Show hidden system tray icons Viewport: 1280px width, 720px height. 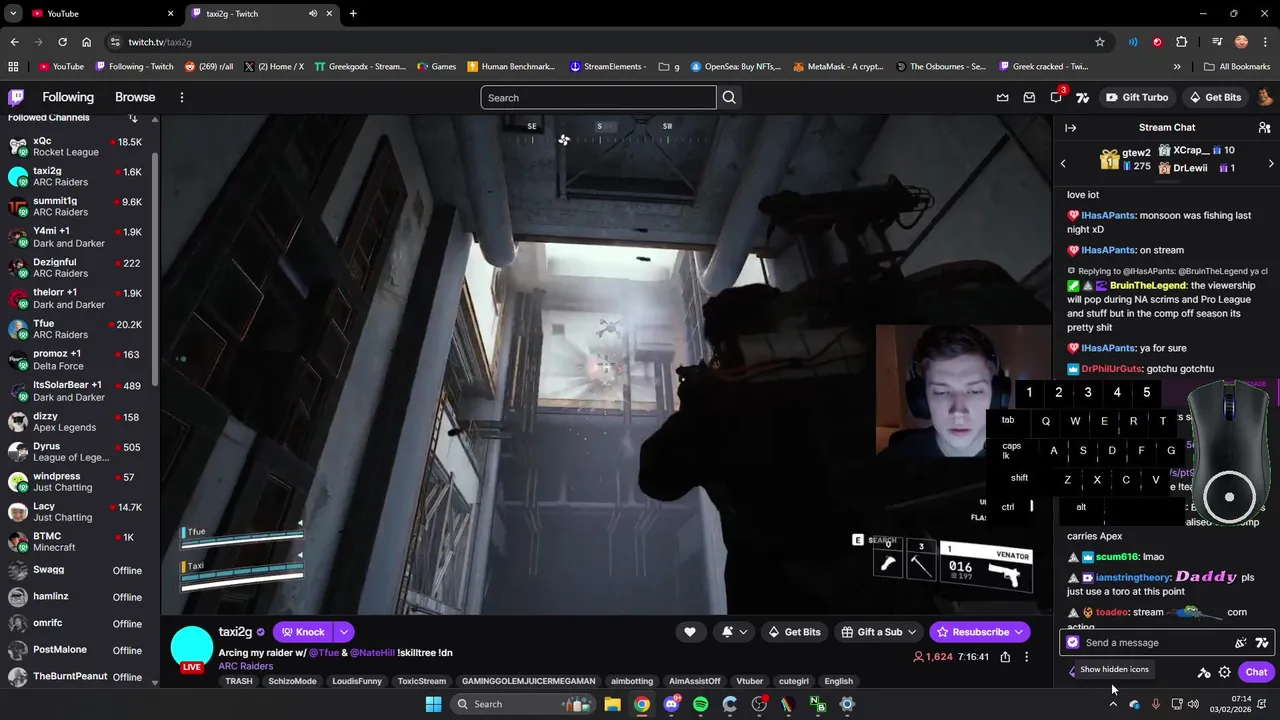point(1113,704)
